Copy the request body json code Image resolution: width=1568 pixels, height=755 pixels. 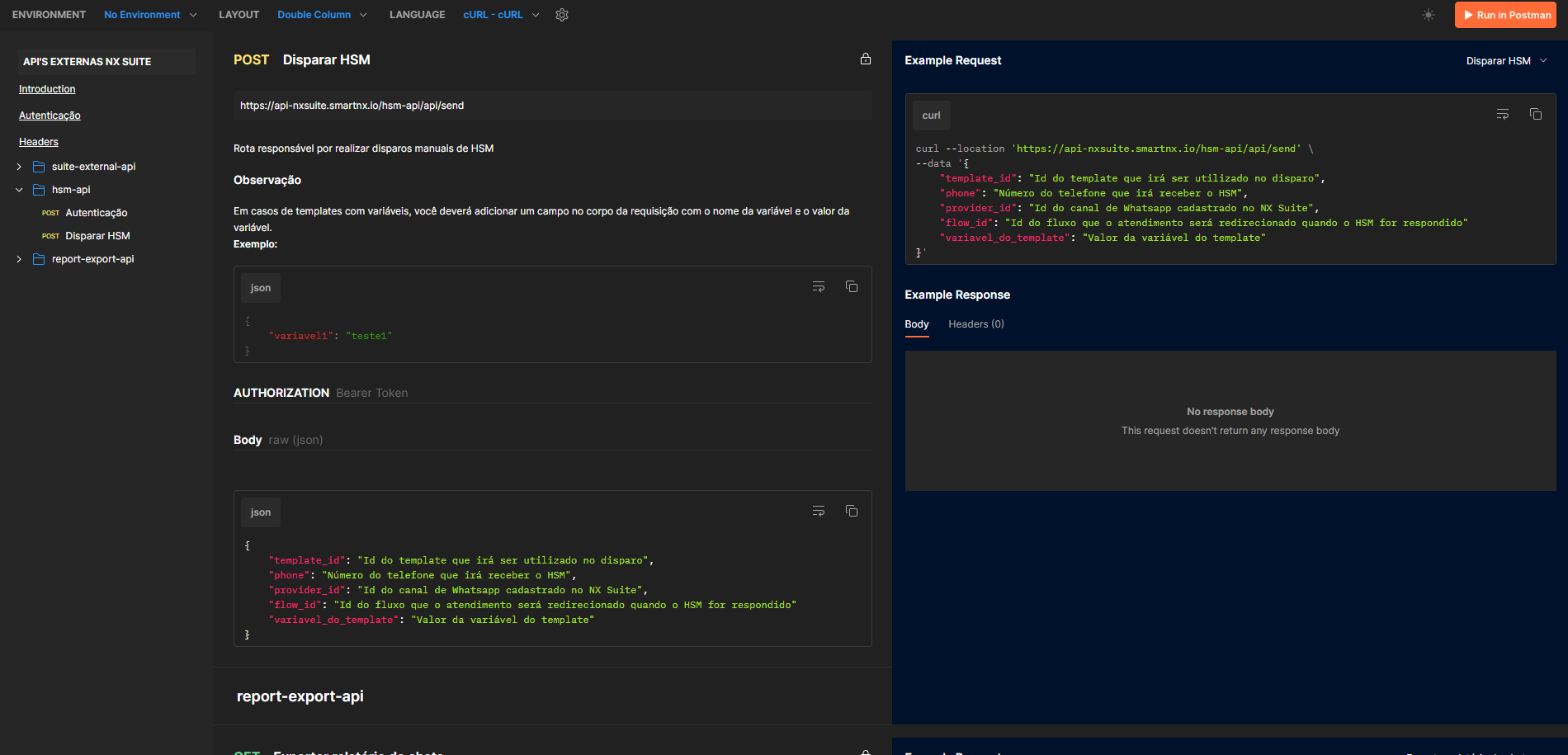click(852, 512)
